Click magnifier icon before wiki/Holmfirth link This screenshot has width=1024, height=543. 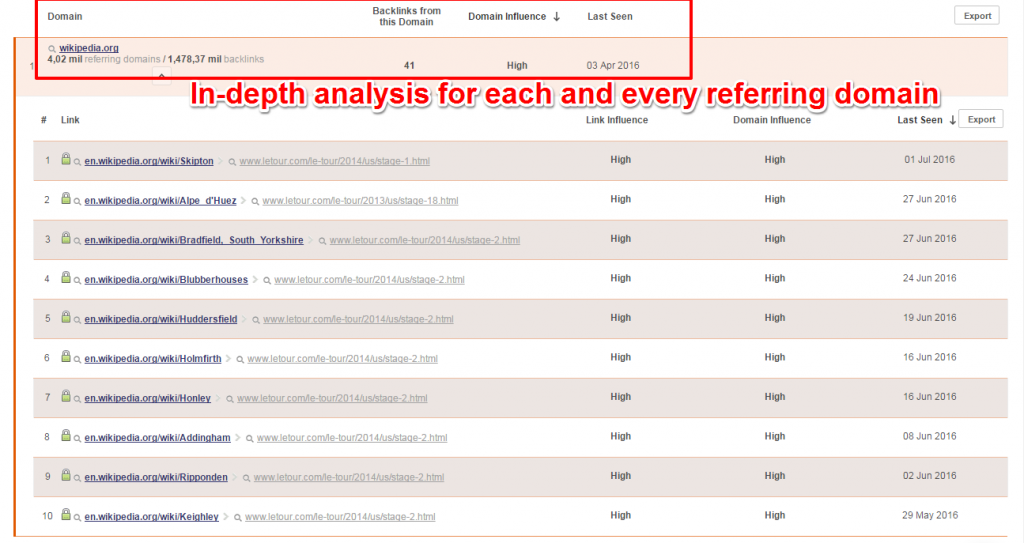click(77, 359)
